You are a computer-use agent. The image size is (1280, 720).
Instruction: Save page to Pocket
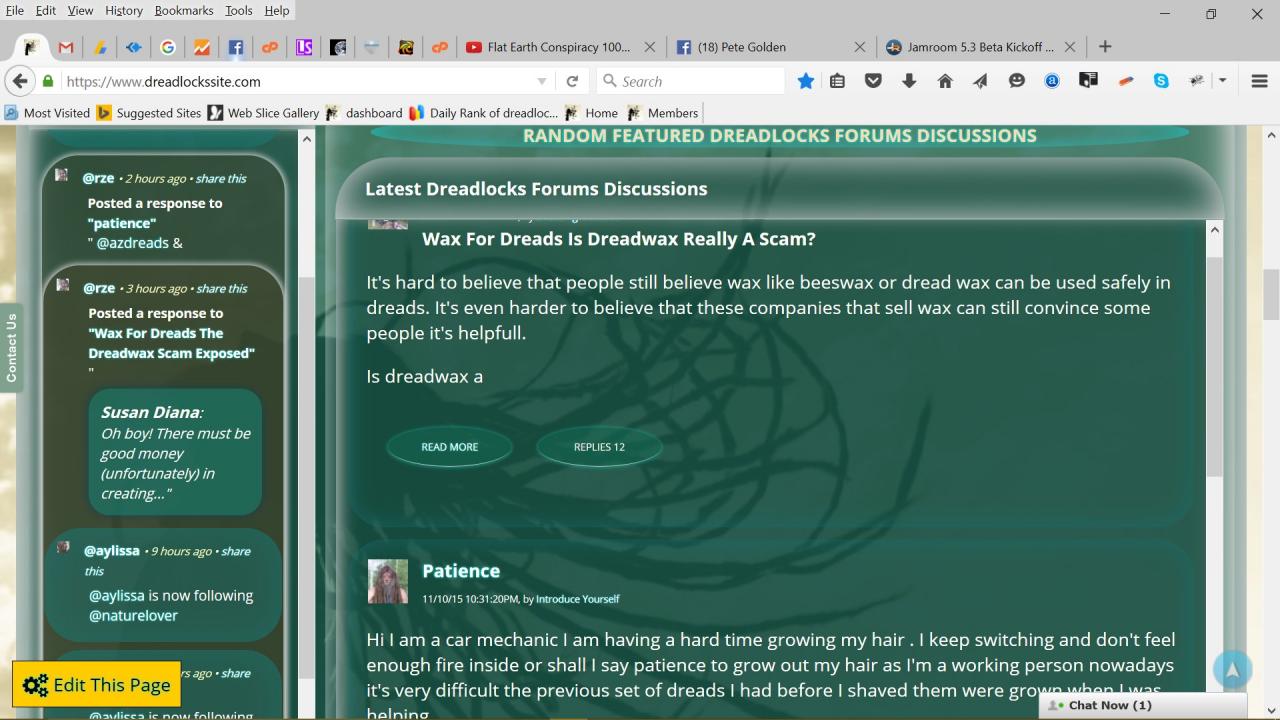click(873, 81)
